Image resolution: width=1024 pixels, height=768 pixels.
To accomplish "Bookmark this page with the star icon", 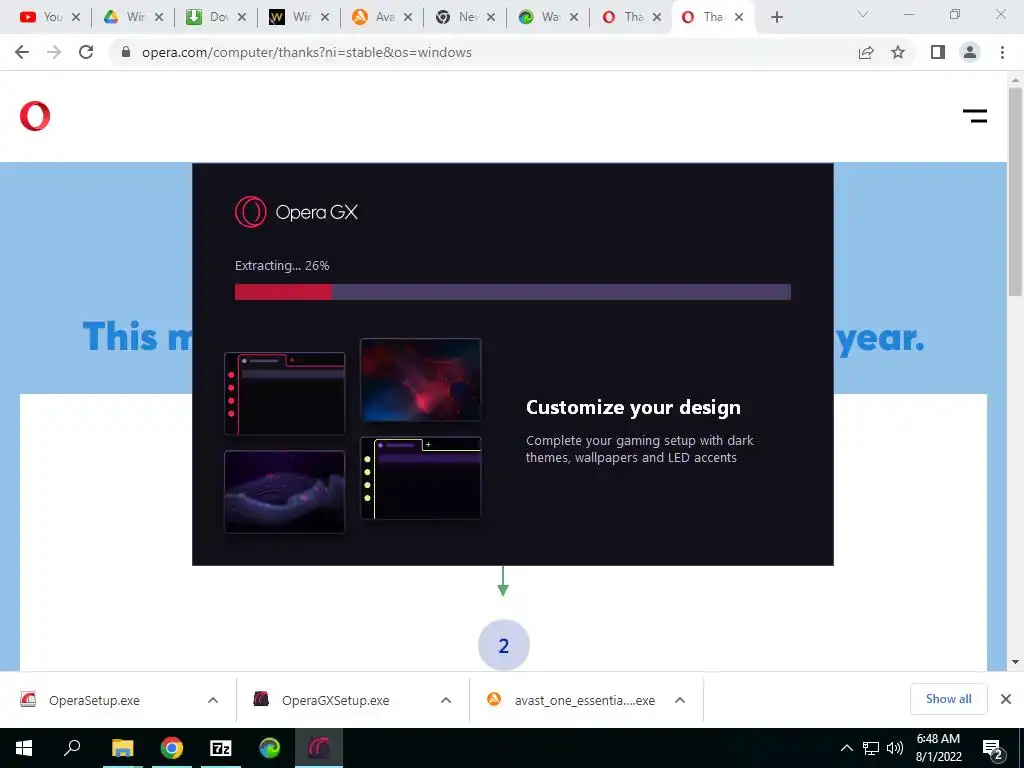I will point(898,52).
